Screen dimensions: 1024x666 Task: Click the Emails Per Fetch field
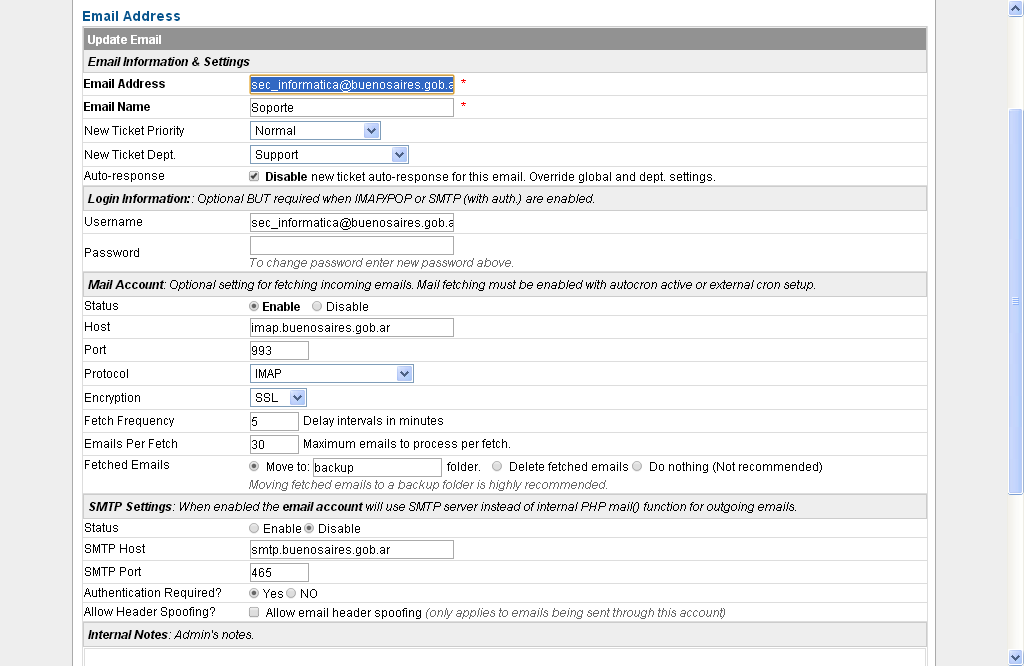[274, 445]
